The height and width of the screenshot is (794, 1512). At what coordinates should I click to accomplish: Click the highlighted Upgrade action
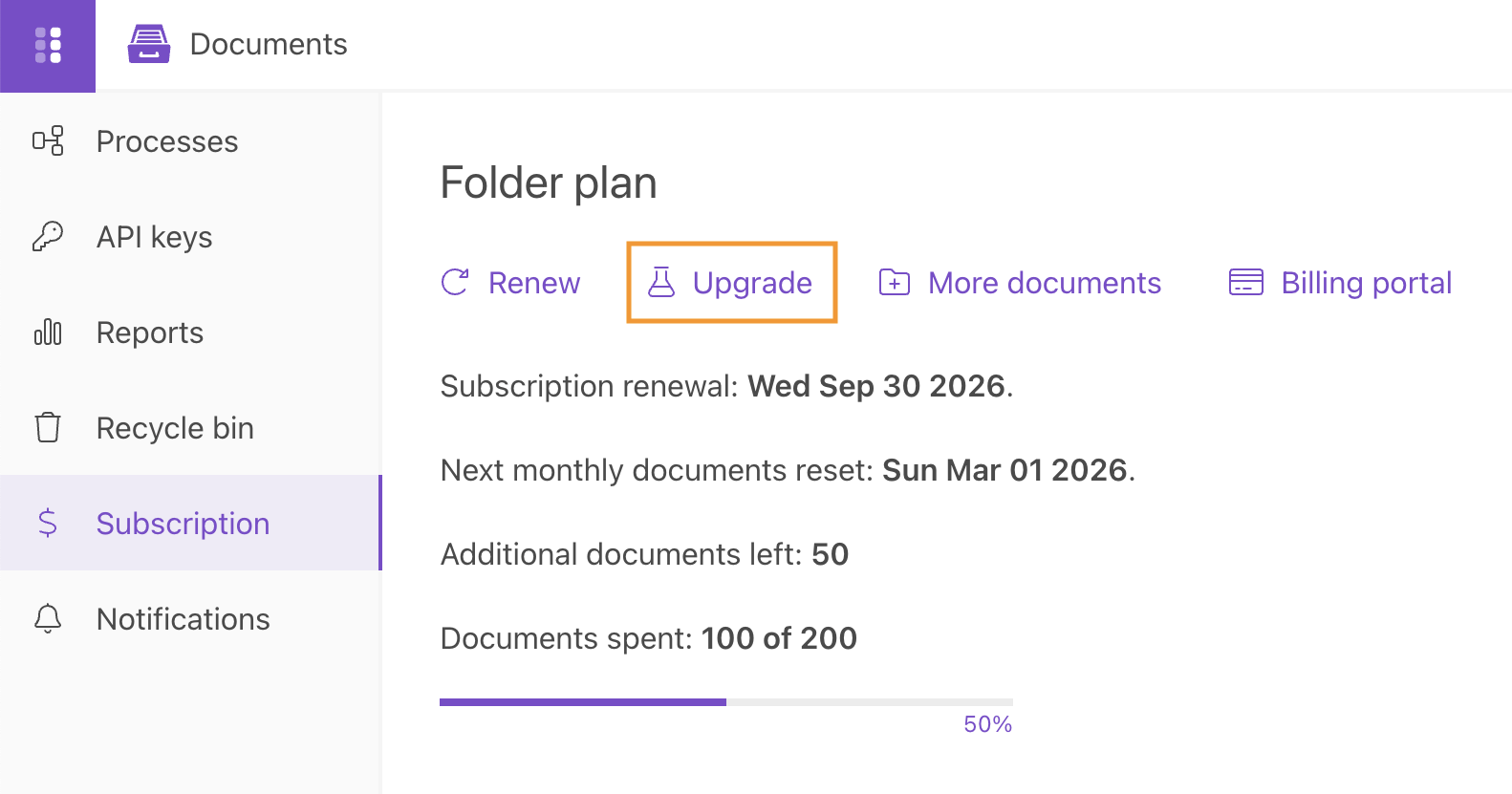click(731, 282)
